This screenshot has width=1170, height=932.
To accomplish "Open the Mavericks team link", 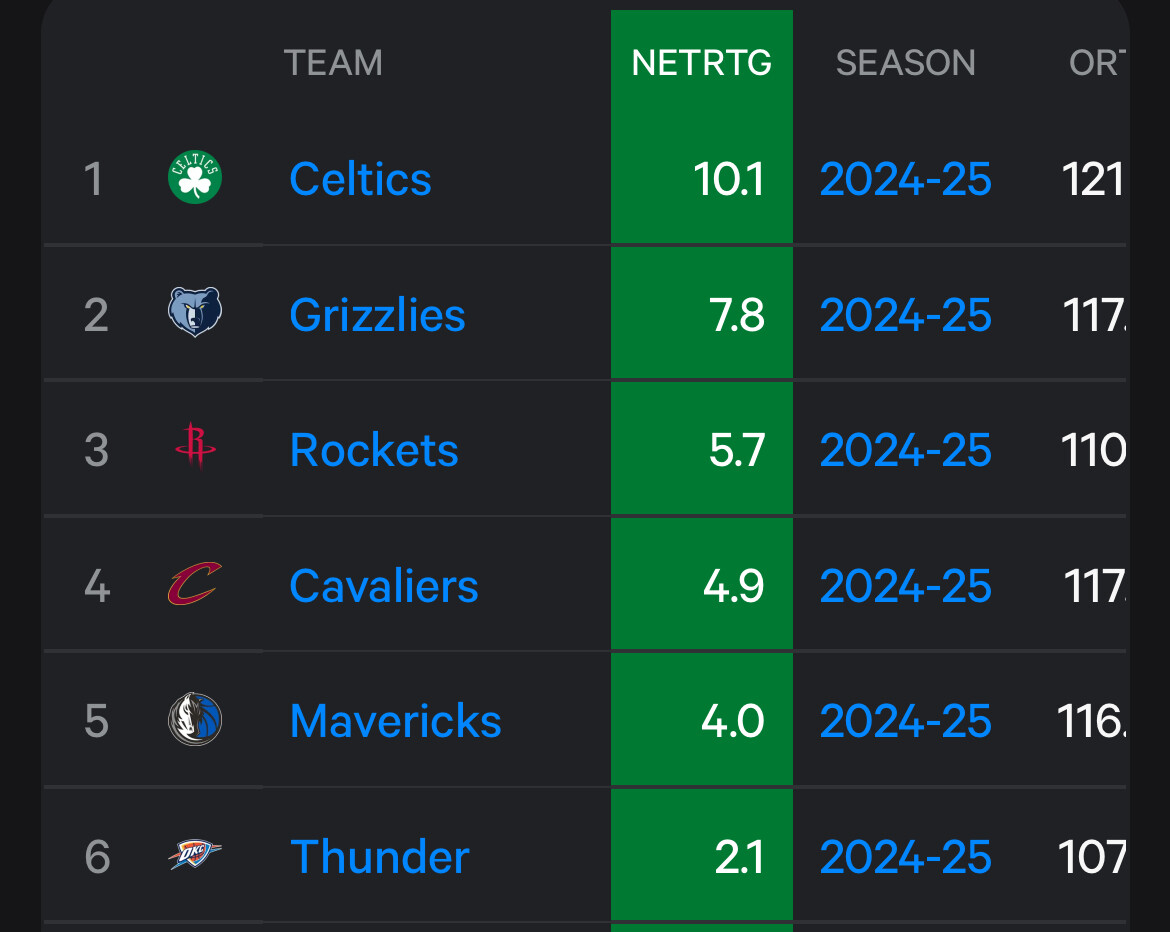I will tap(395, 721).
